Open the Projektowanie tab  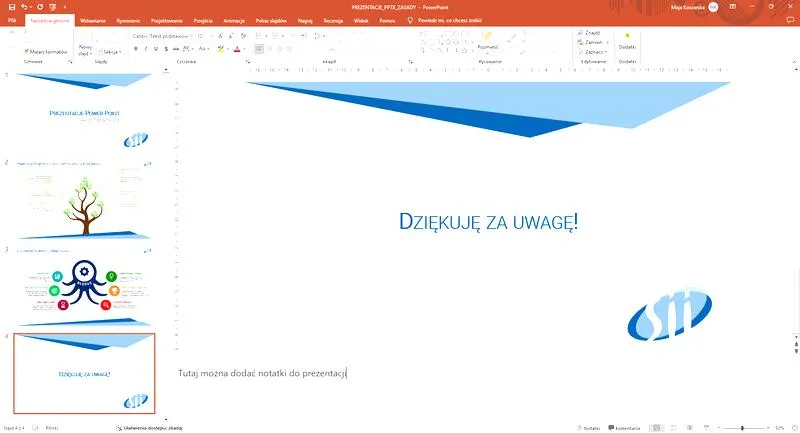166,21
